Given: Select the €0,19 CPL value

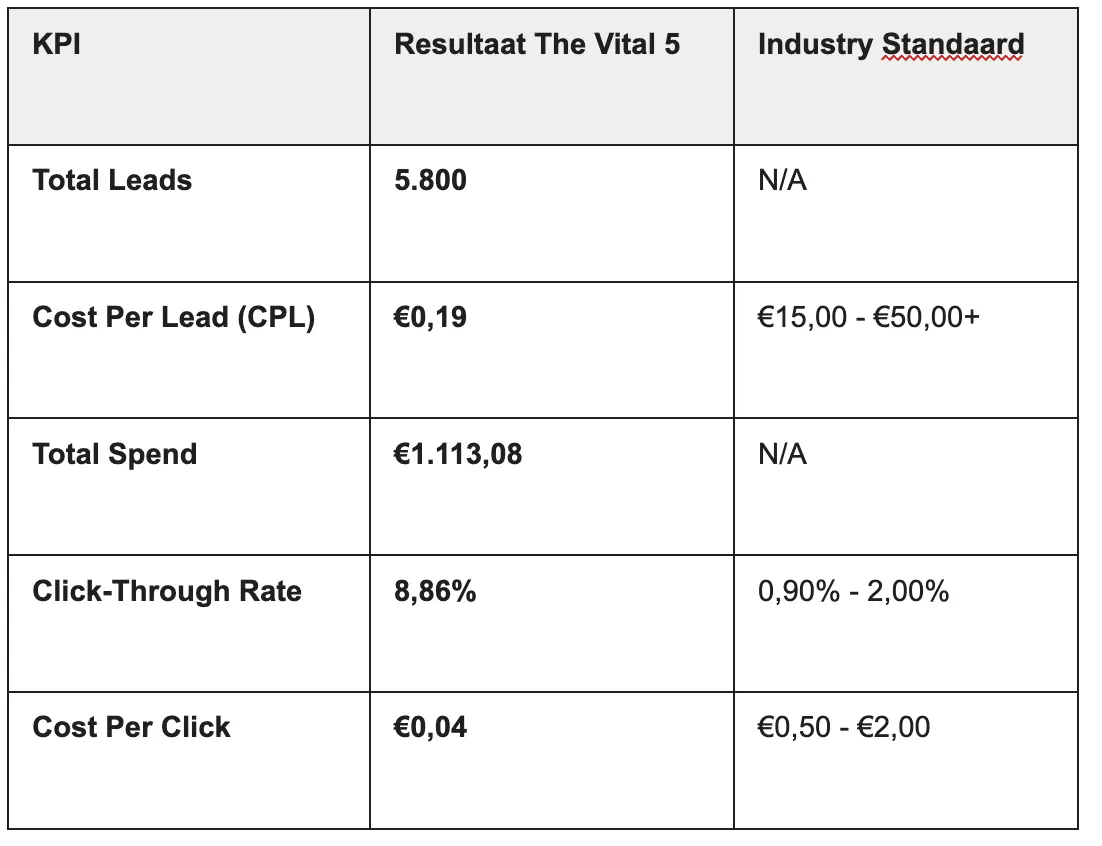Looking at the screenshot, I should (x=430, y=318).
